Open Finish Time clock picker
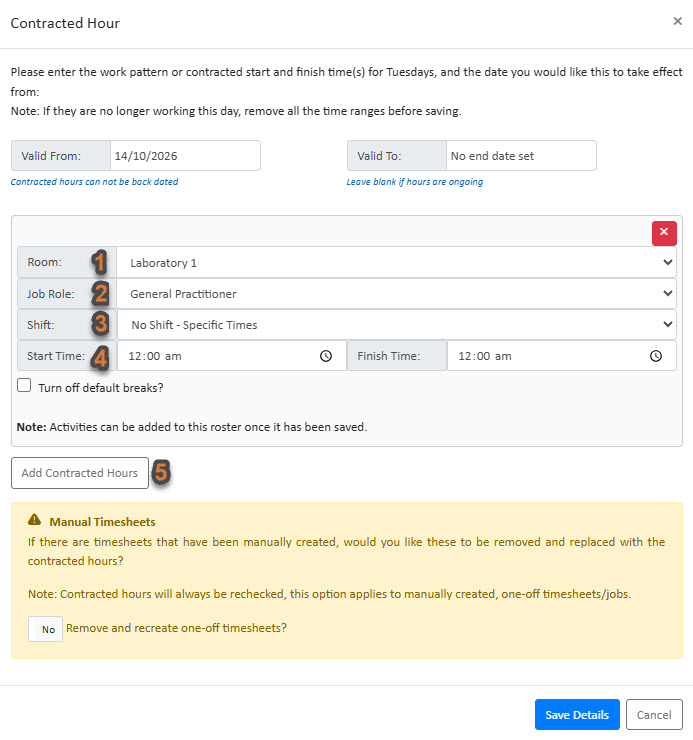The width and height of the screenshot is (693, 740). coord(656,356)
